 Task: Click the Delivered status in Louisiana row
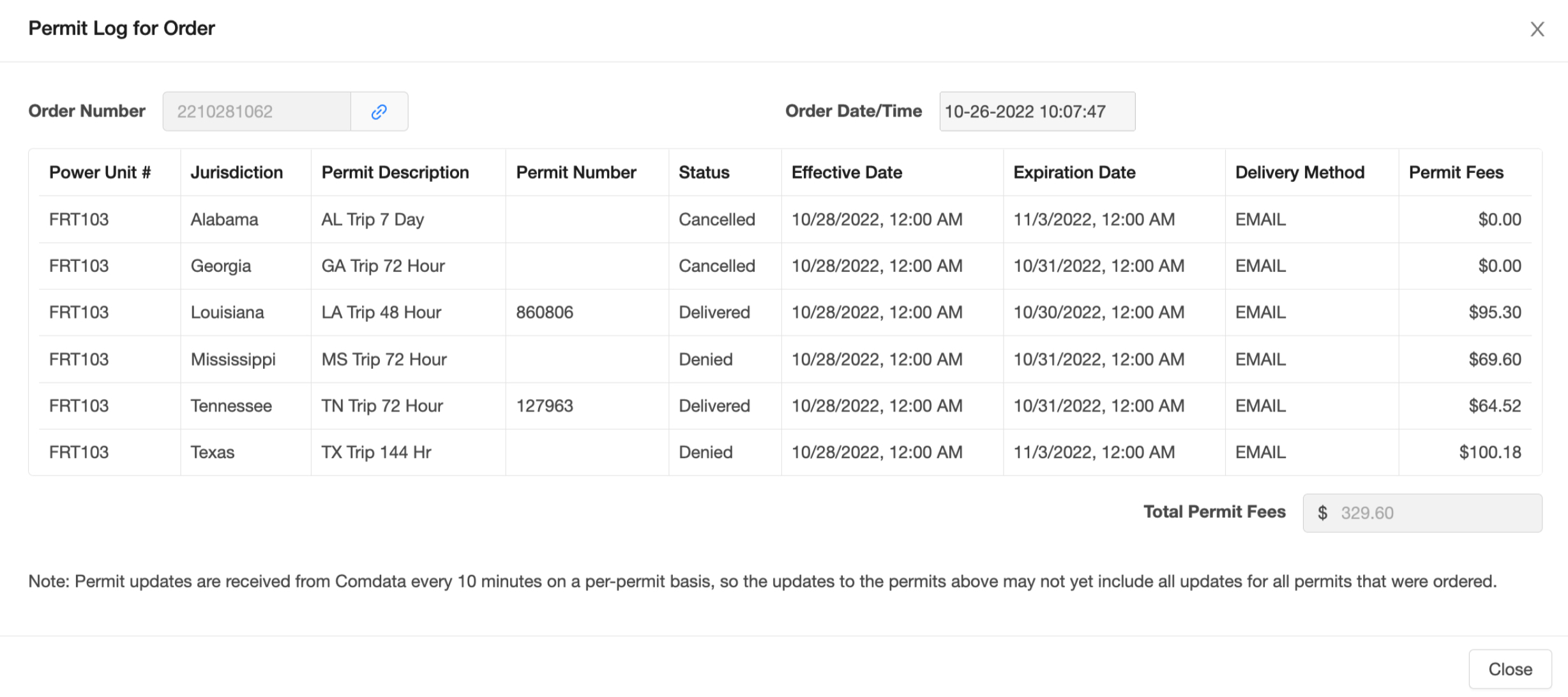[x=714, y=312]
